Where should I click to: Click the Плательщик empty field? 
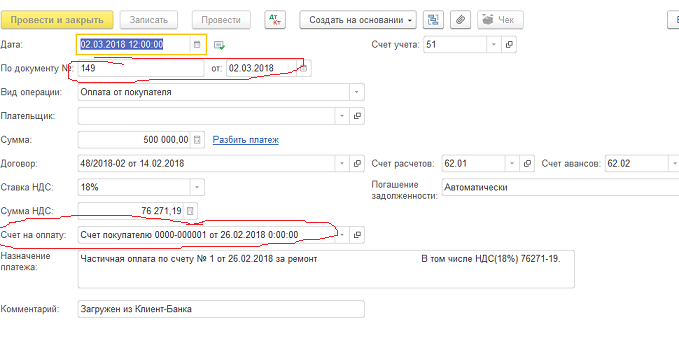(207, 116)
